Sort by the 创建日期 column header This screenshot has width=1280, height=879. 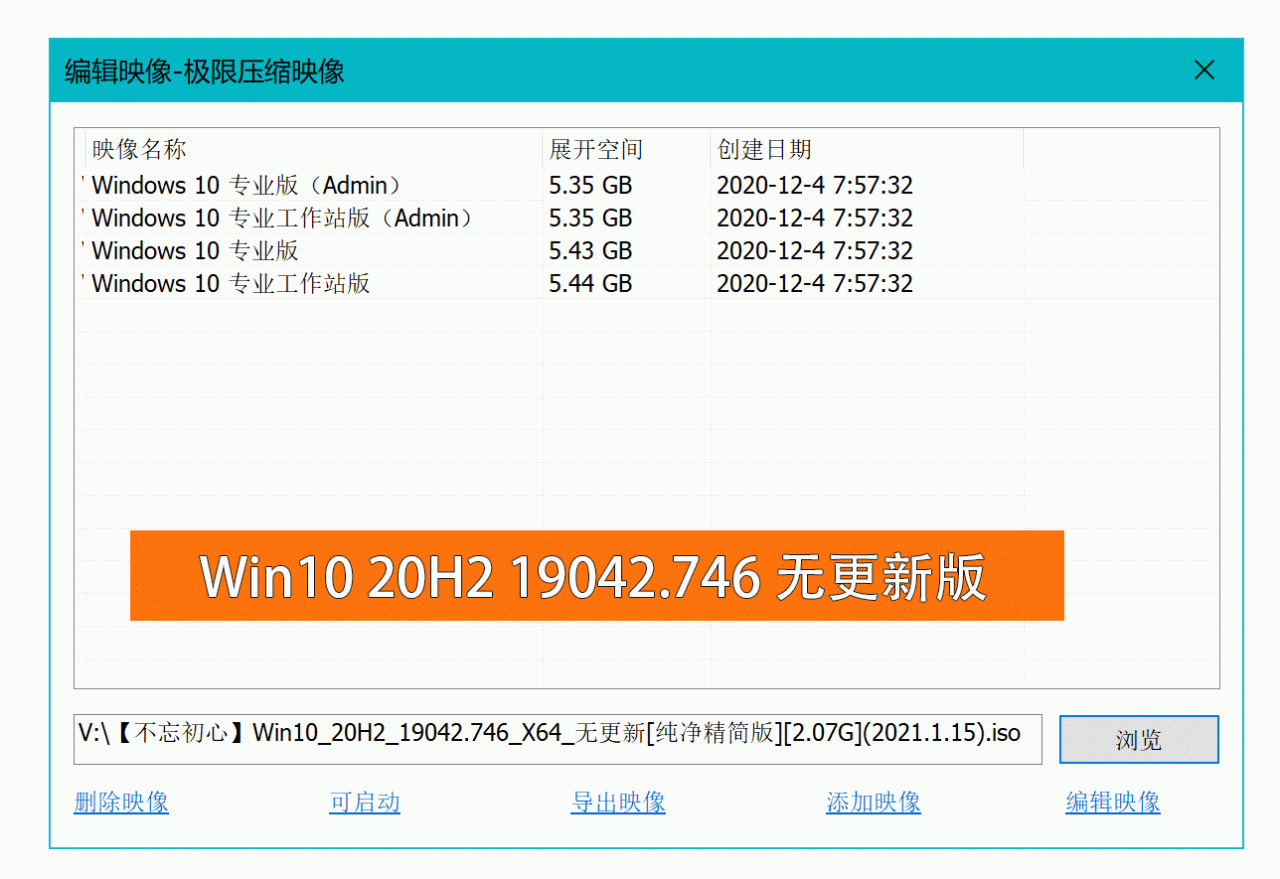[x=867, y=150]
